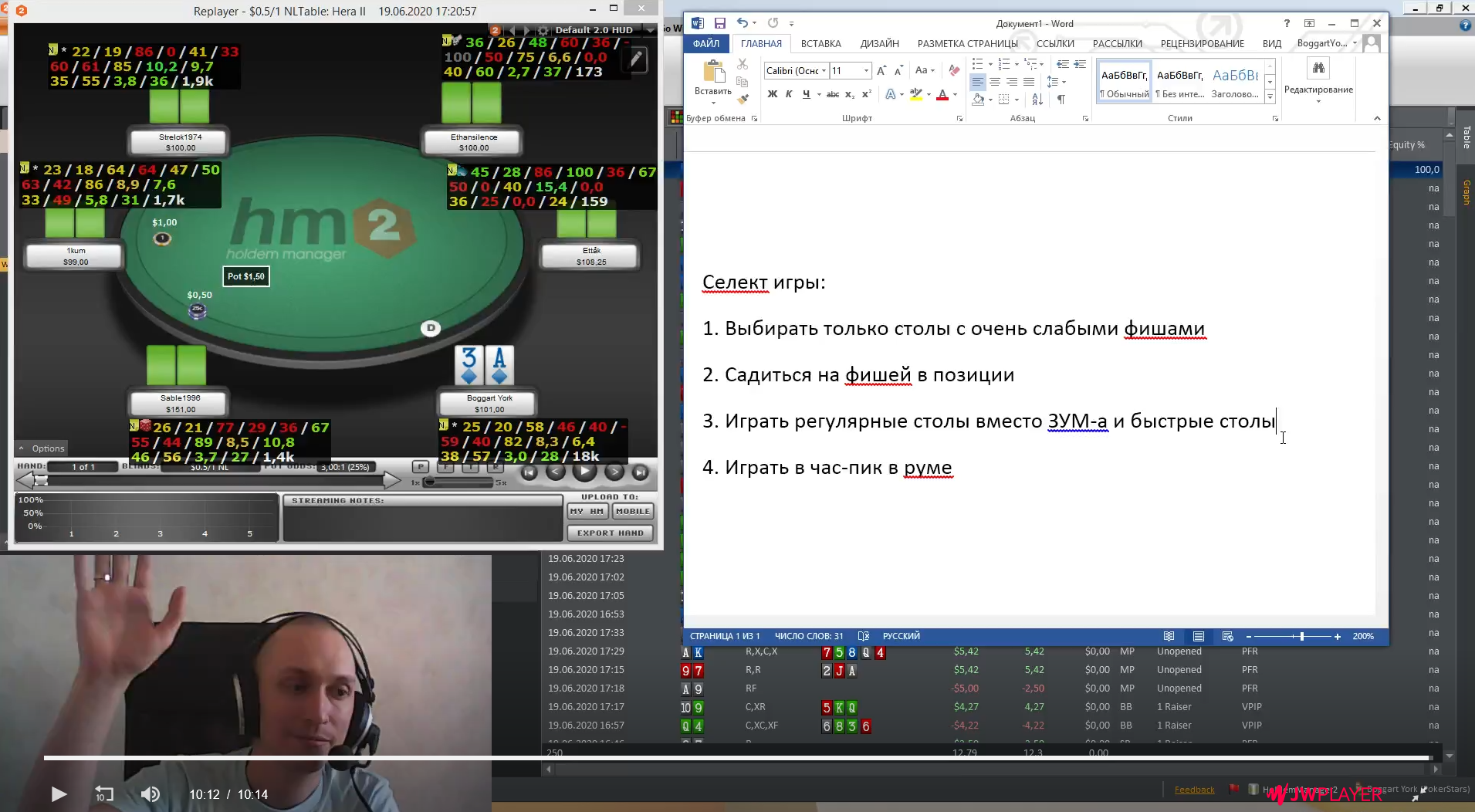
Task: Click the MY HM upload button
Action: (x=587, y=511)
